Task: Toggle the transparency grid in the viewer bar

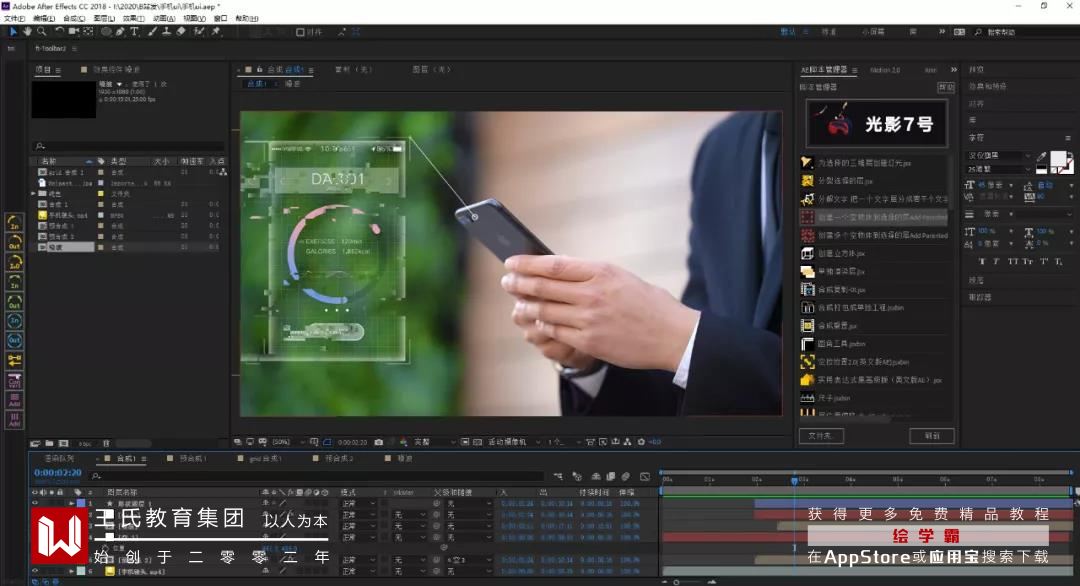Action: pos(477,442)
